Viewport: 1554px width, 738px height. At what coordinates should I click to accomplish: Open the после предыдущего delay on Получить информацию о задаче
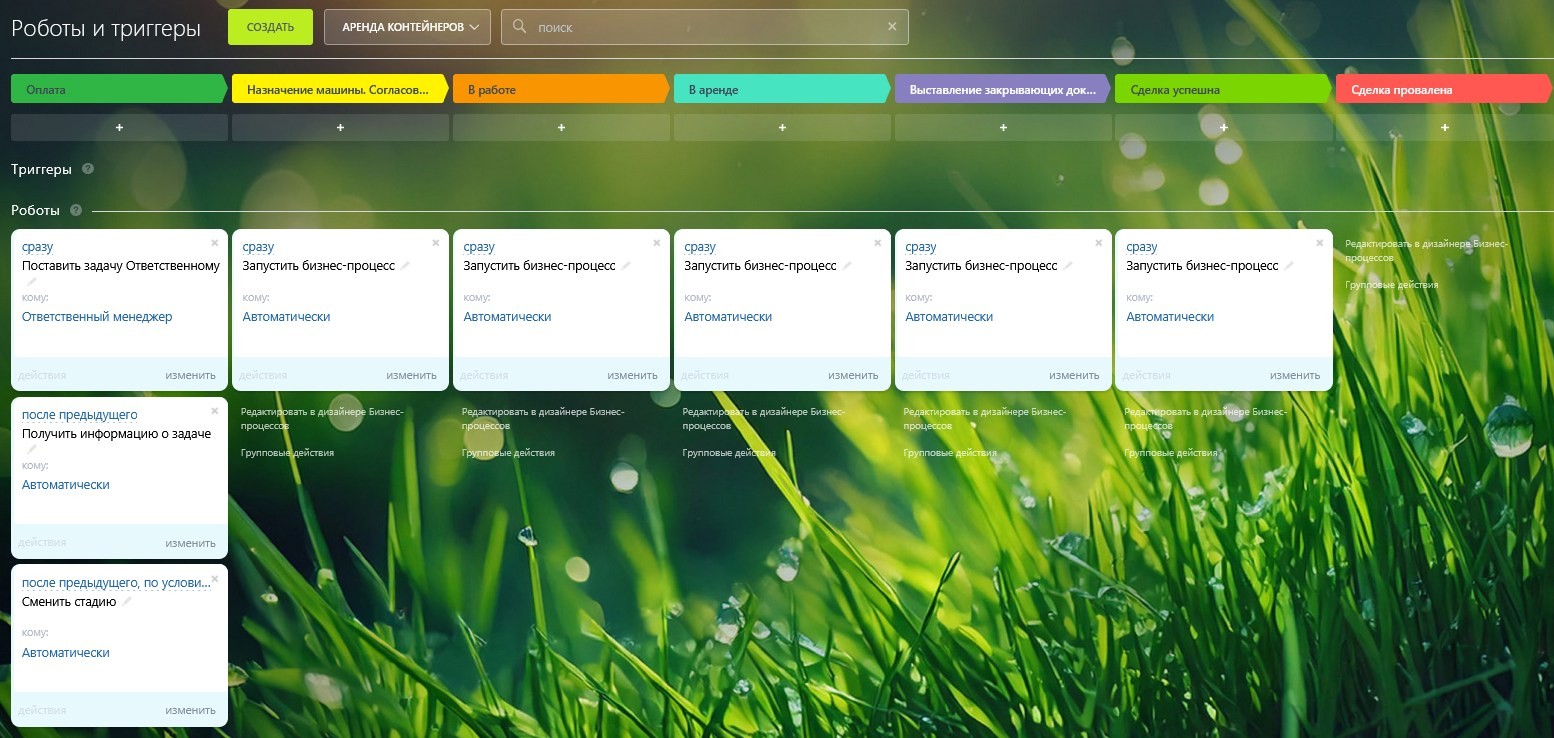80,415
